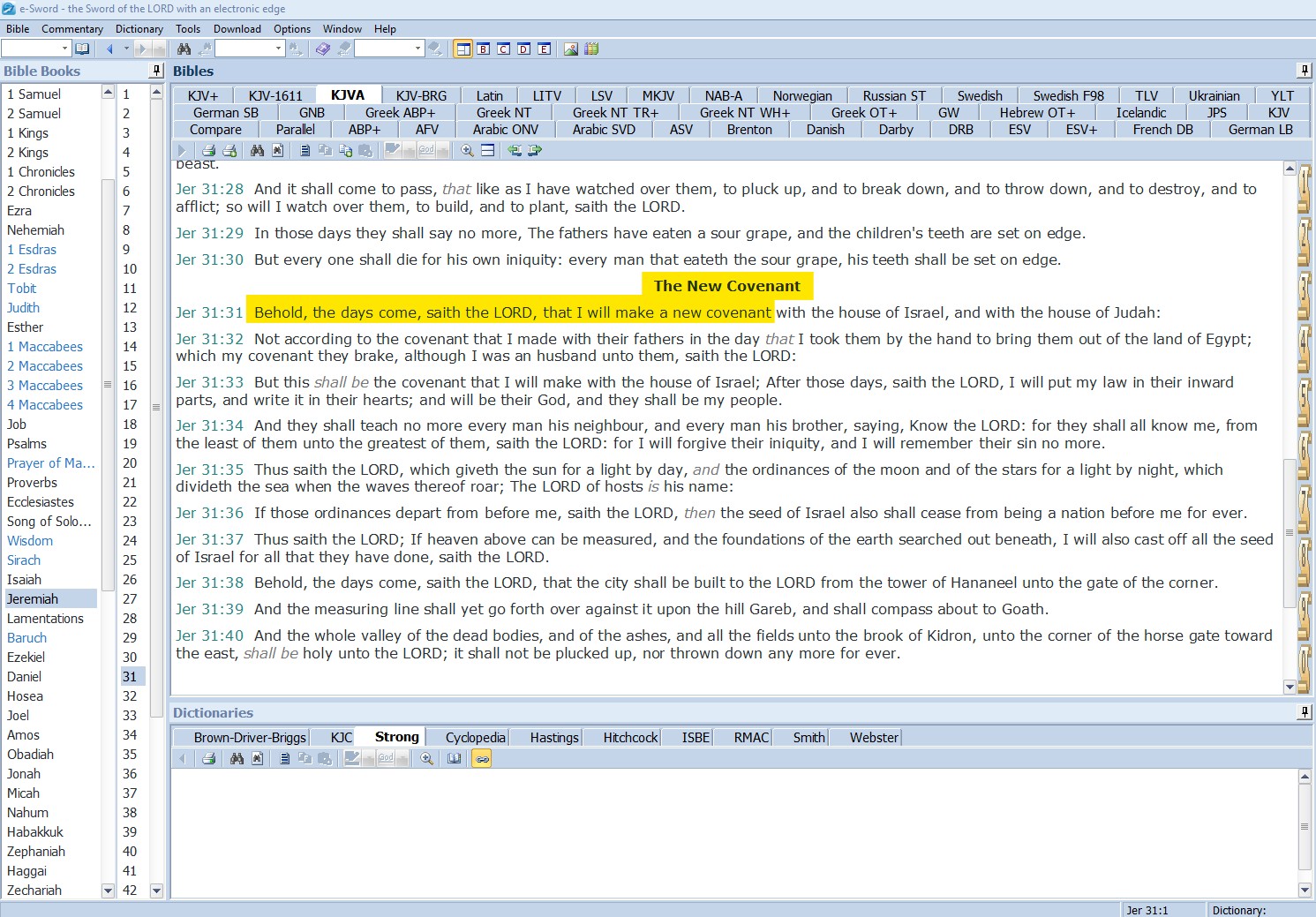Select Isaiah in the Bible Books list
Image resolution: width=1316 pixels, height=917 pixels.
(x=25, y=580)
